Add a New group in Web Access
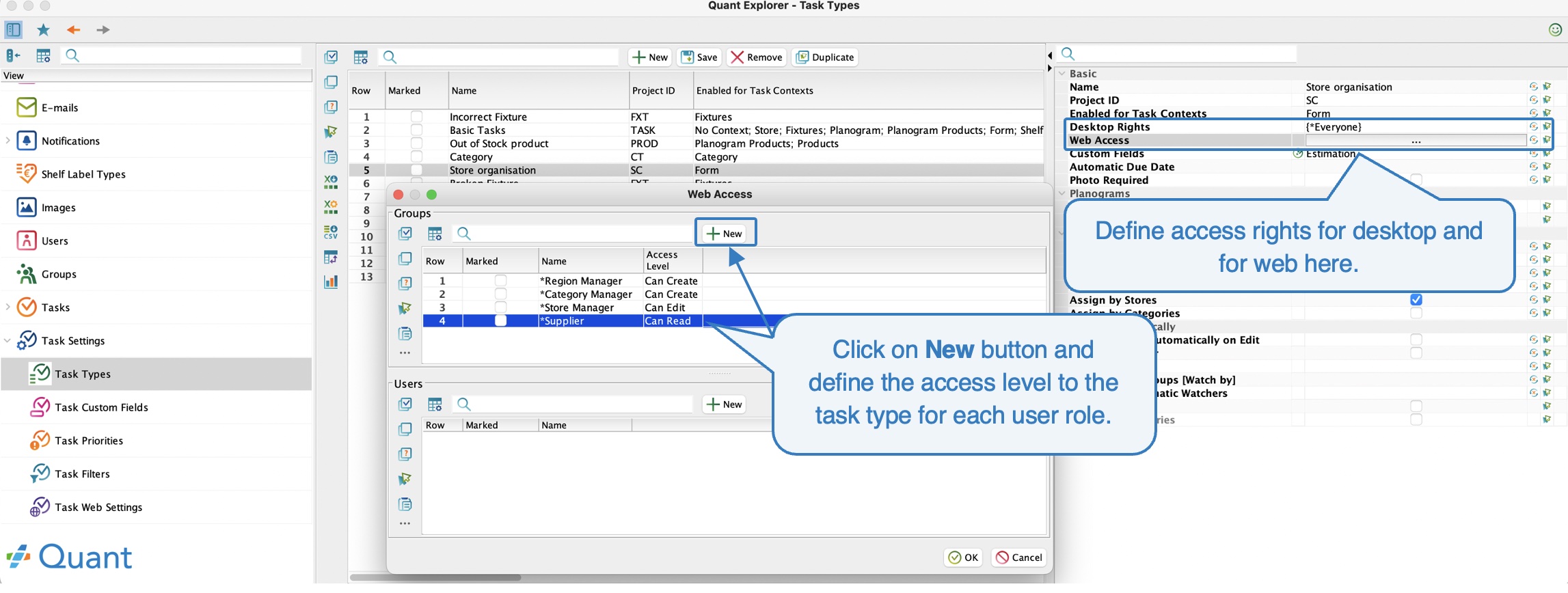Viewport: 1568px width, 593px height. [x=725, y=233]
